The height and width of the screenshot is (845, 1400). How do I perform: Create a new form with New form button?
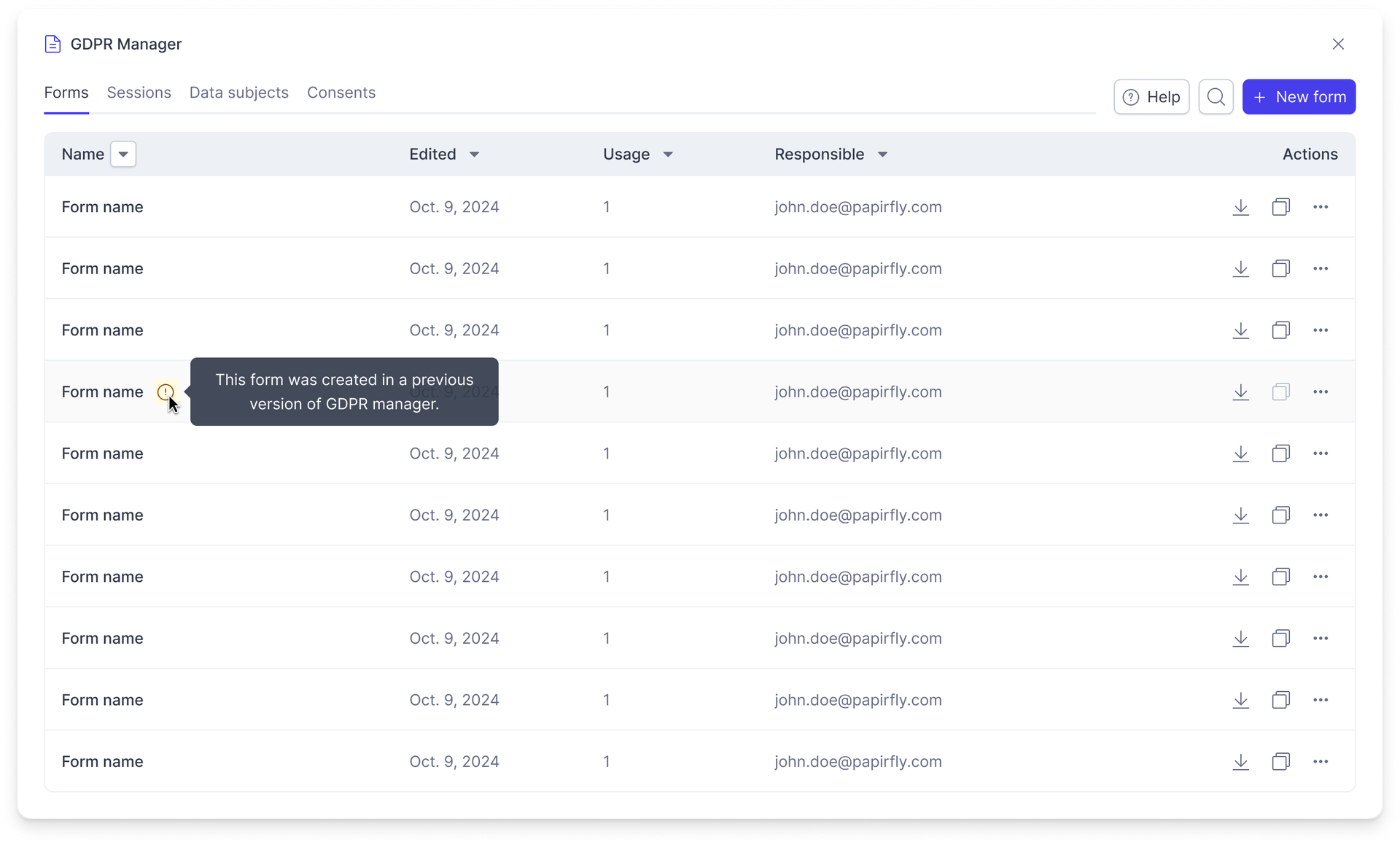tap(1299, 97)
